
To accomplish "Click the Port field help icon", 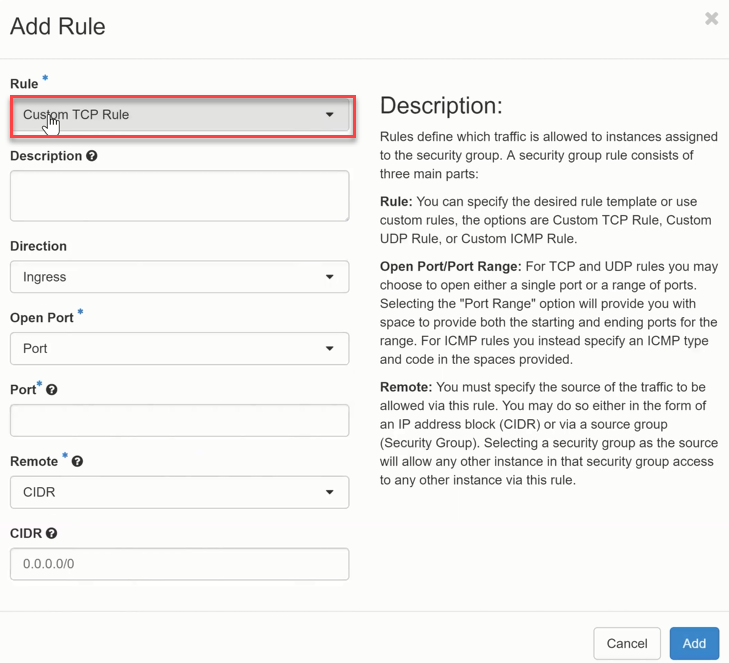I will pos(52,389).
